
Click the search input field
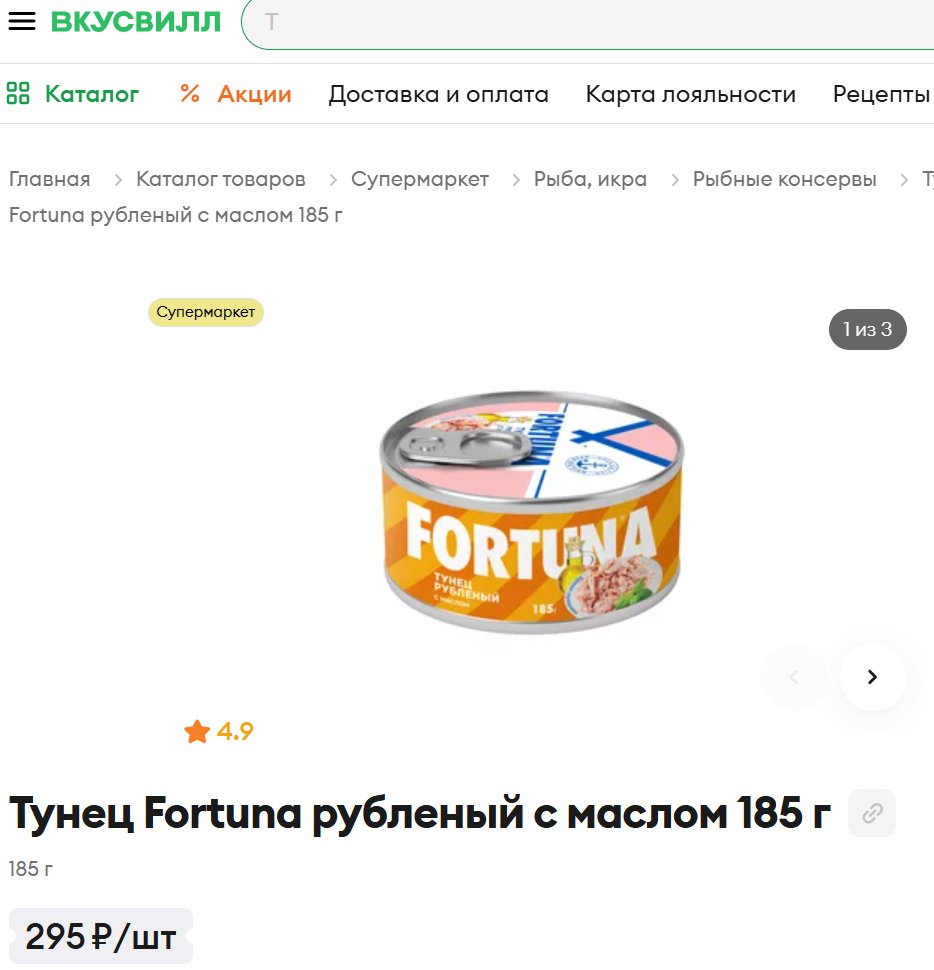coord(588,23)
